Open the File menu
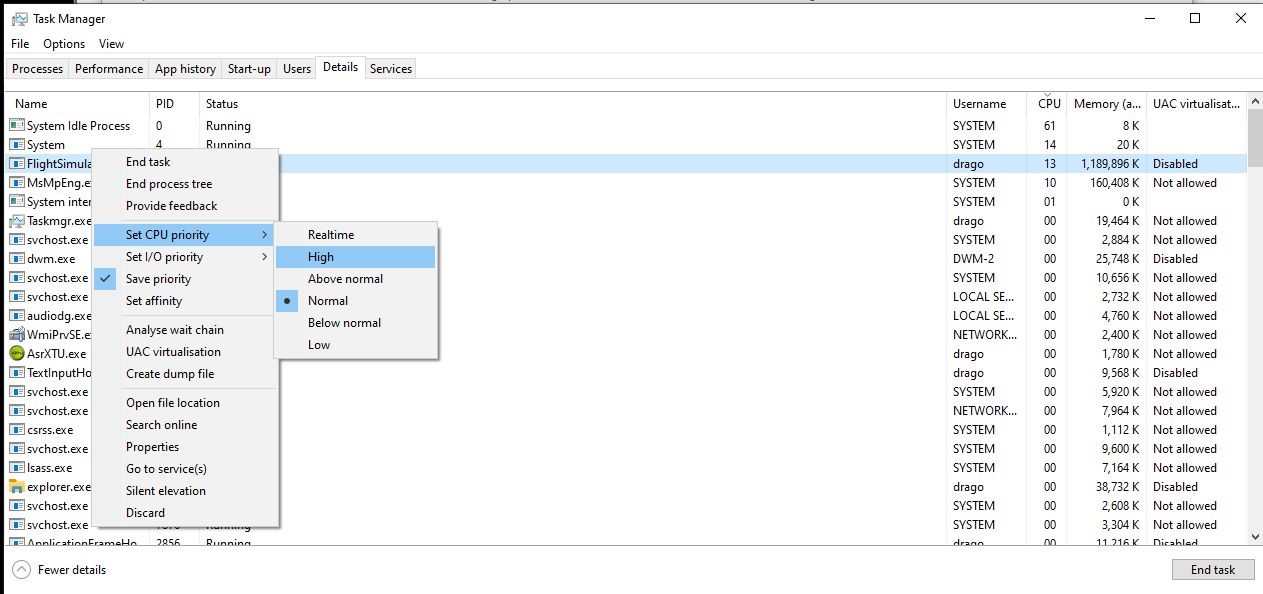Screen dimensions: 1263x594 [x=20, y=44]
